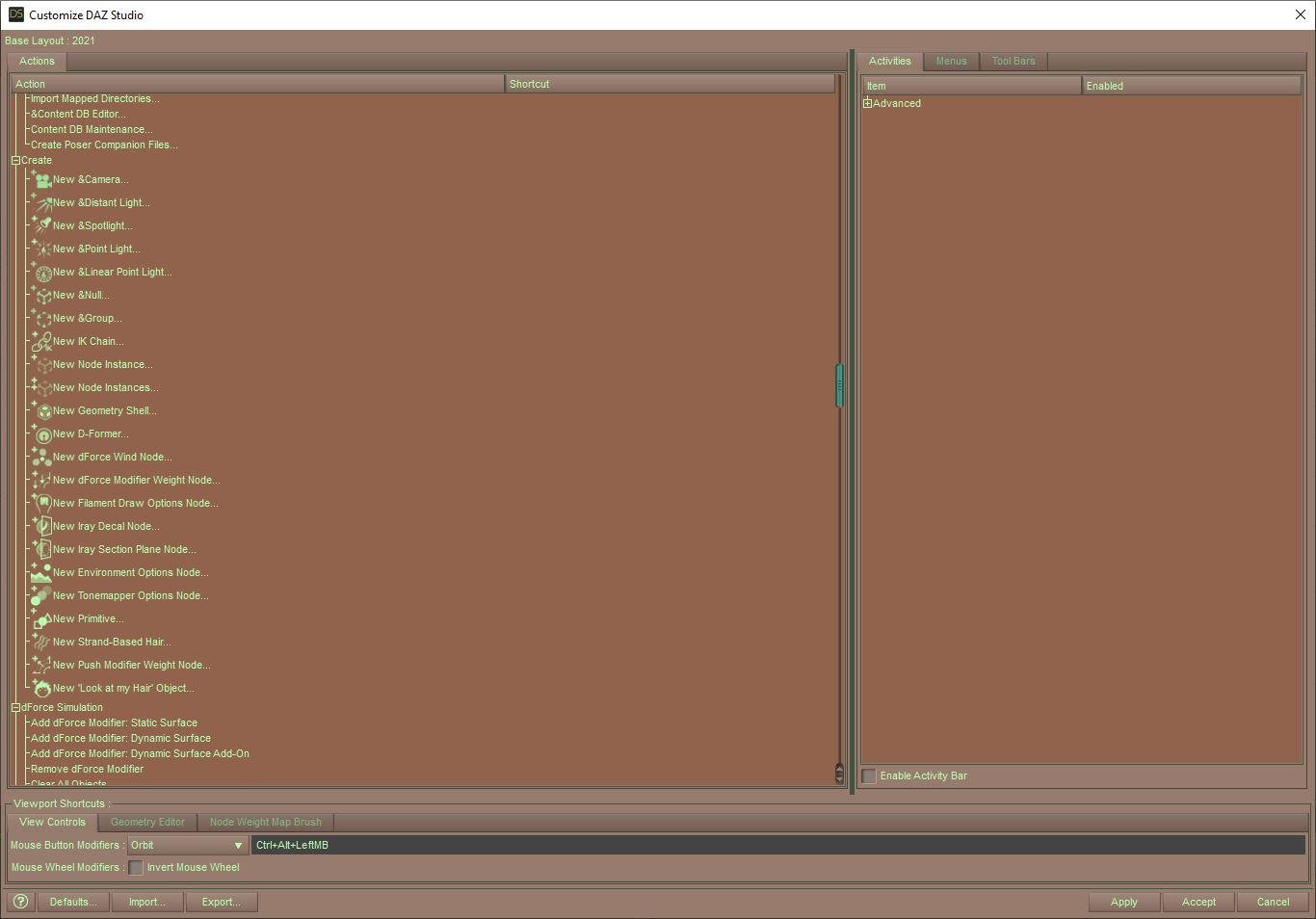Viewport: 1316px width, 919px height.
Task: Select the New Filament Draw Options Node icon
Action: [x=41, y=503]
